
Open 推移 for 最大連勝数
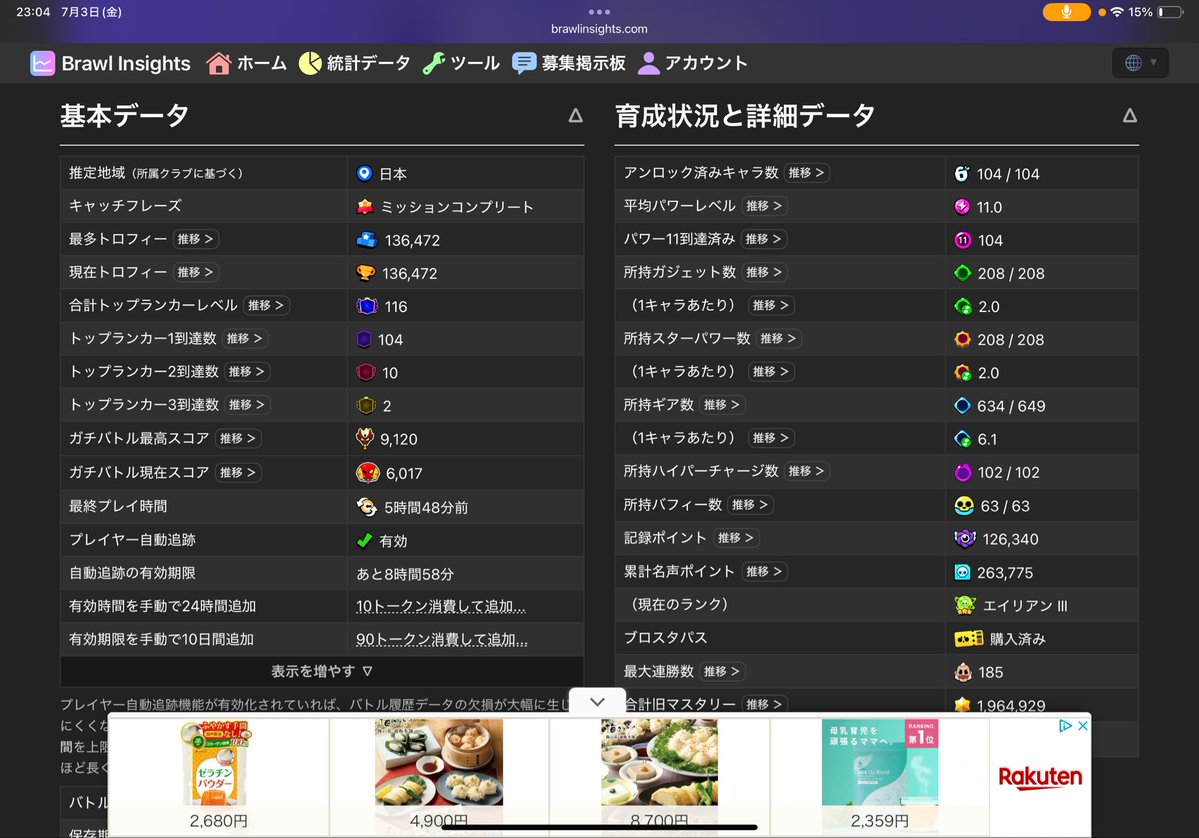722,671
